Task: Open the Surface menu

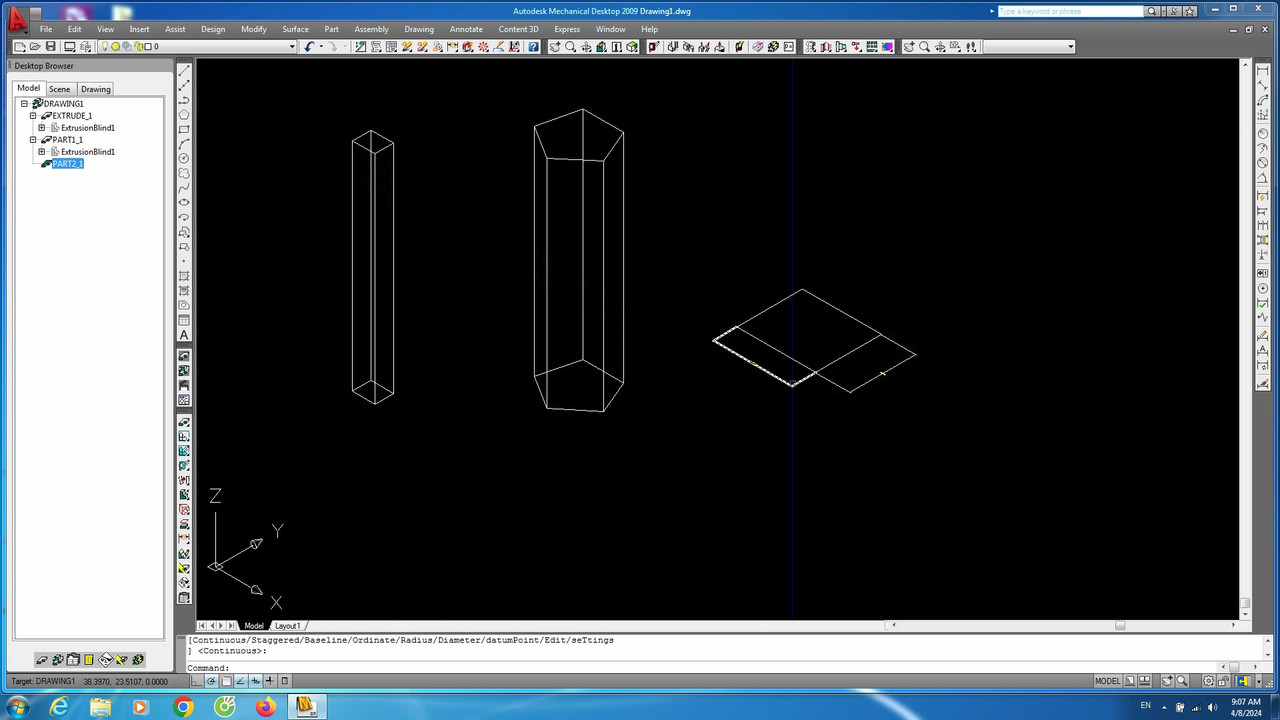Action: [x=295, y=29]
